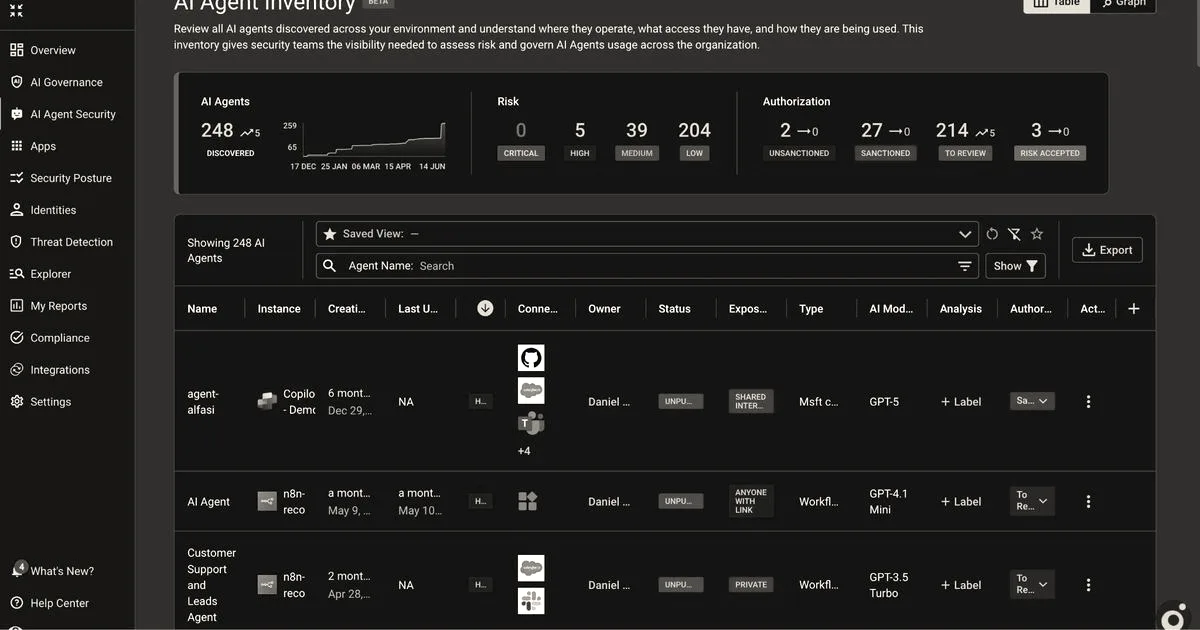Screen dimensions: 1200x630
Task: Open the Show filter button
Action: coord(1015,266)
